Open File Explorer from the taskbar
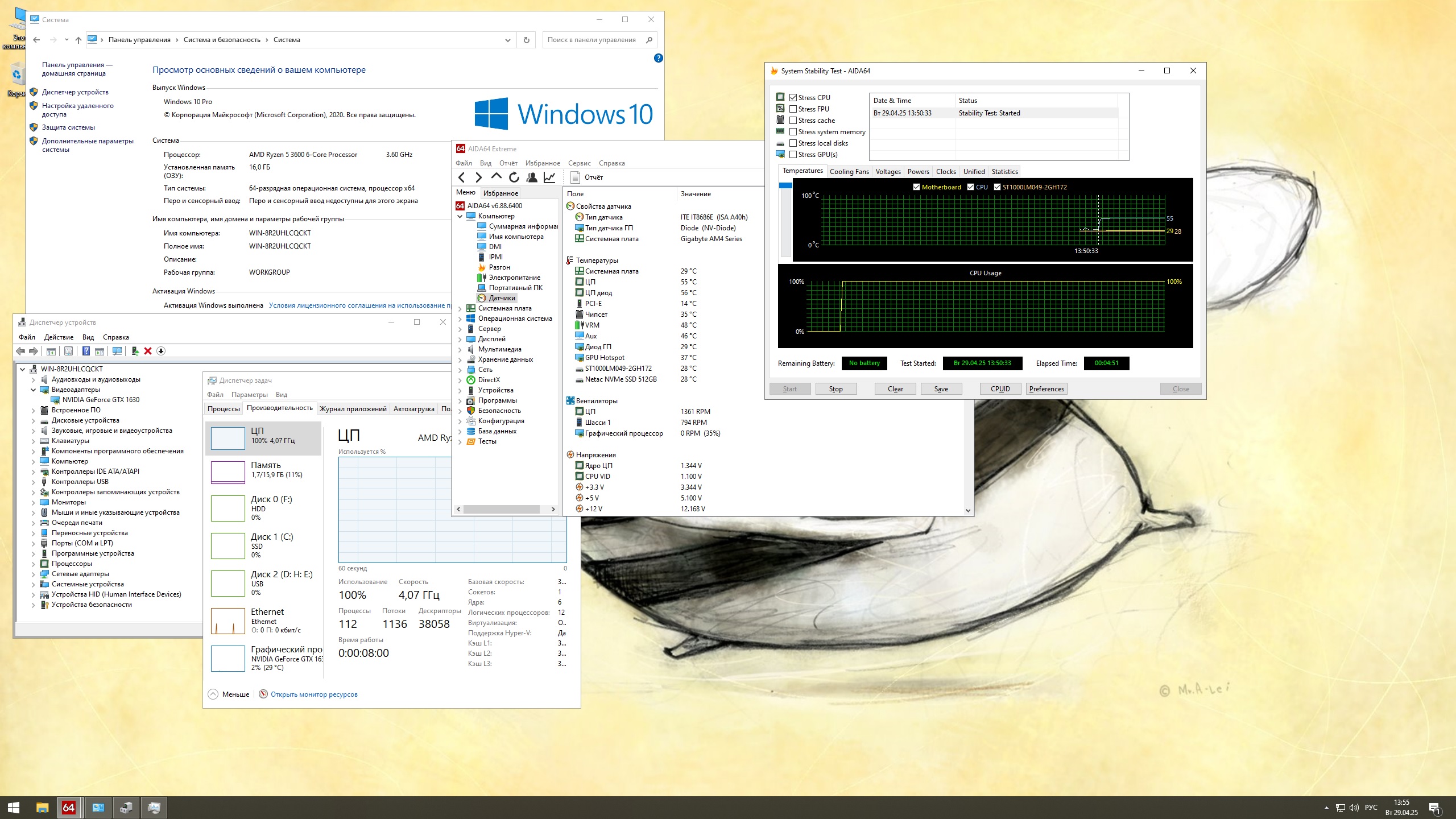The width and height of the screenshot is (1456, 819). coord(42,807)
